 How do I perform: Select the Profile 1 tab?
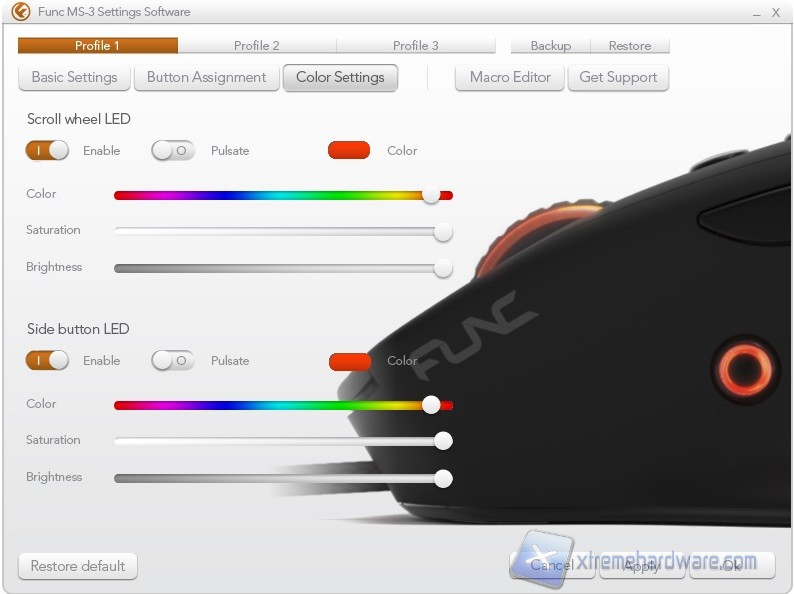tap(98, 45)
